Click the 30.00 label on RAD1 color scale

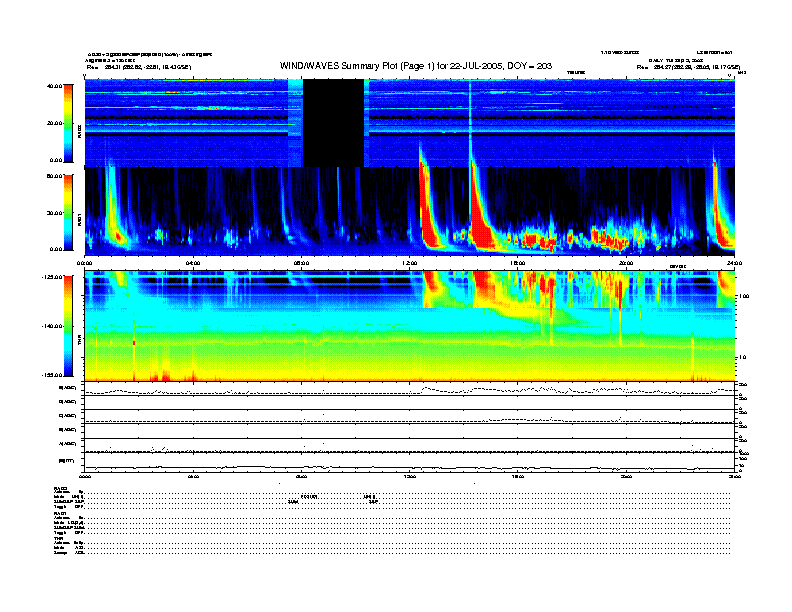click(x=54, y=213)
